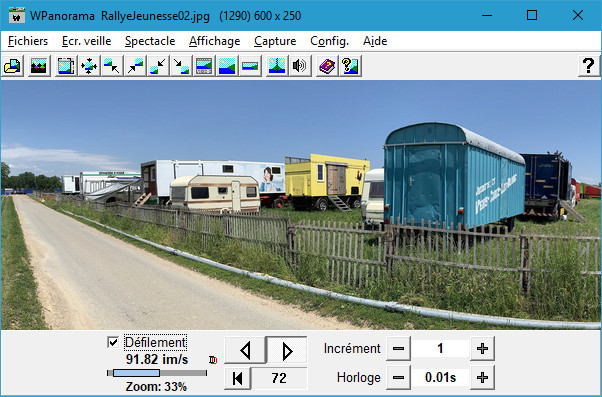Click the position field showing 72

point(279,378)
